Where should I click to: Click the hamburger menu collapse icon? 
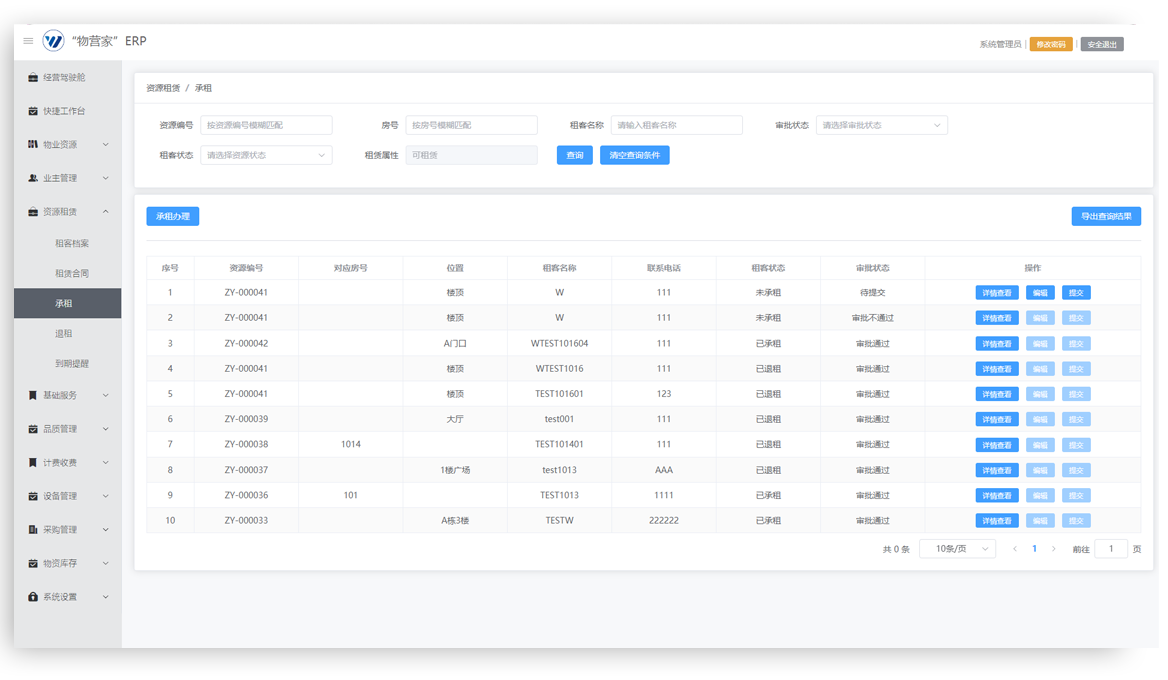point(28,41)
